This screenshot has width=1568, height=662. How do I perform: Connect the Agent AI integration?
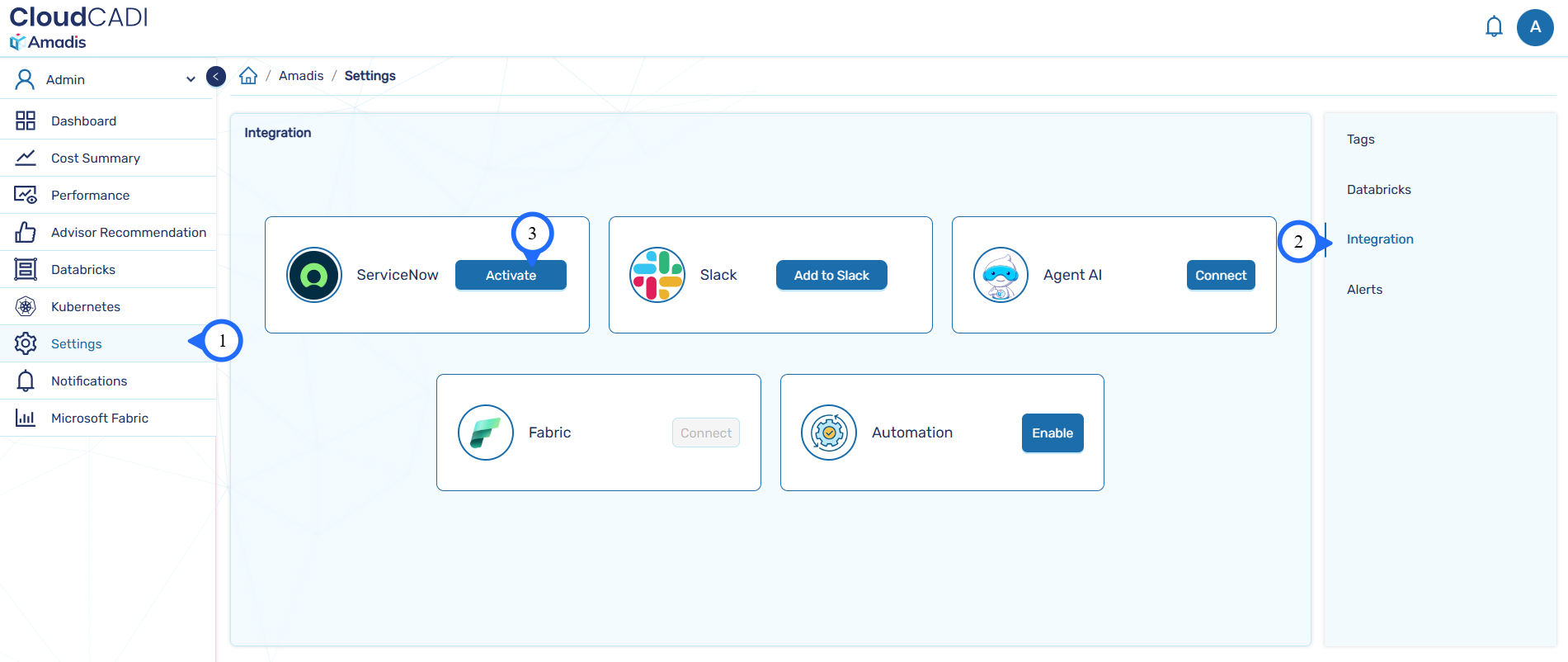pos(1220,276)
